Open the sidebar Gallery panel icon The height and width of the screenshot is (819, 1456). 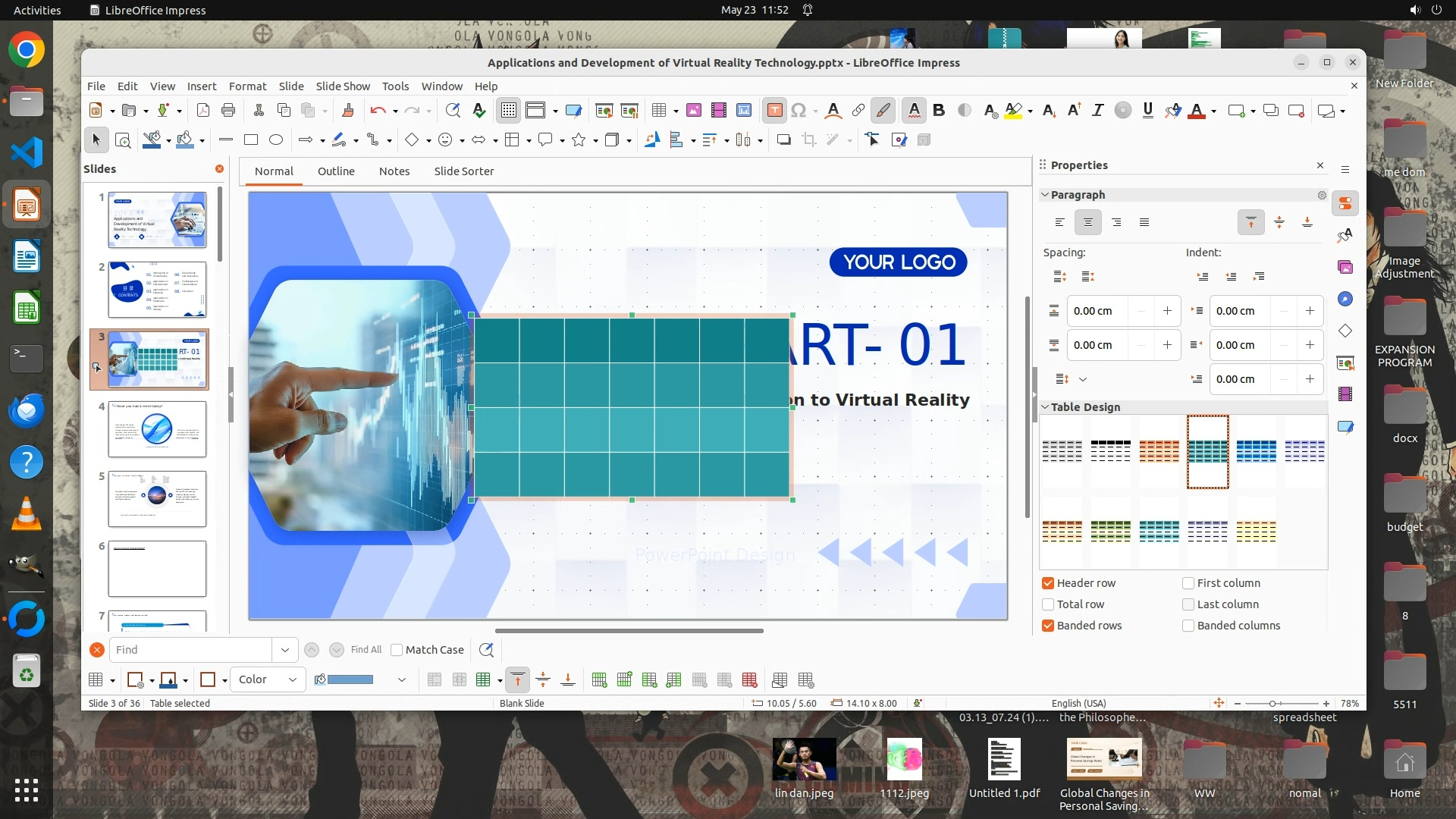[x=1345, y=268]
